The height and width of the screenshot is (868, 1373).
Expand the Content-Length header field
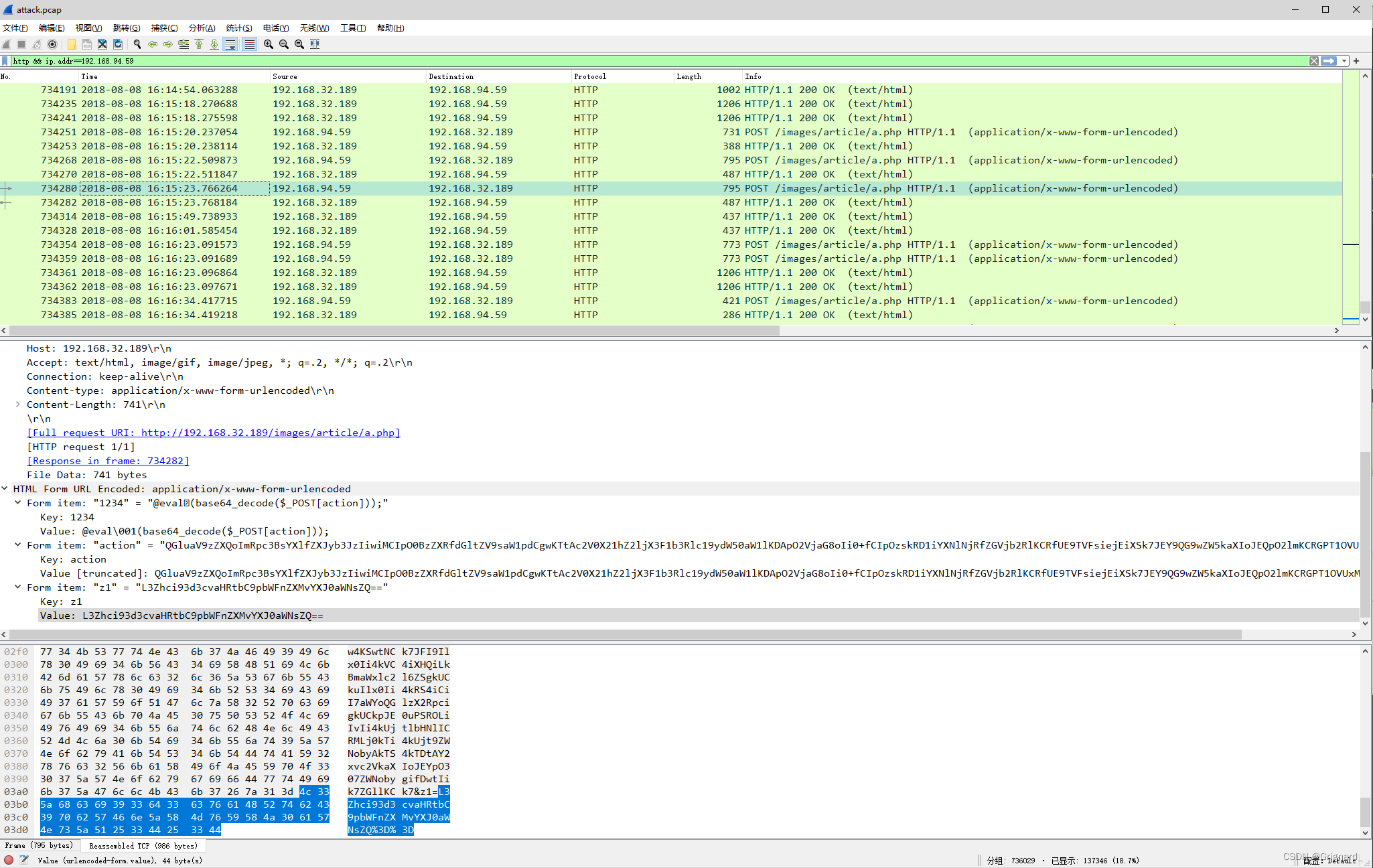[17, 405]
